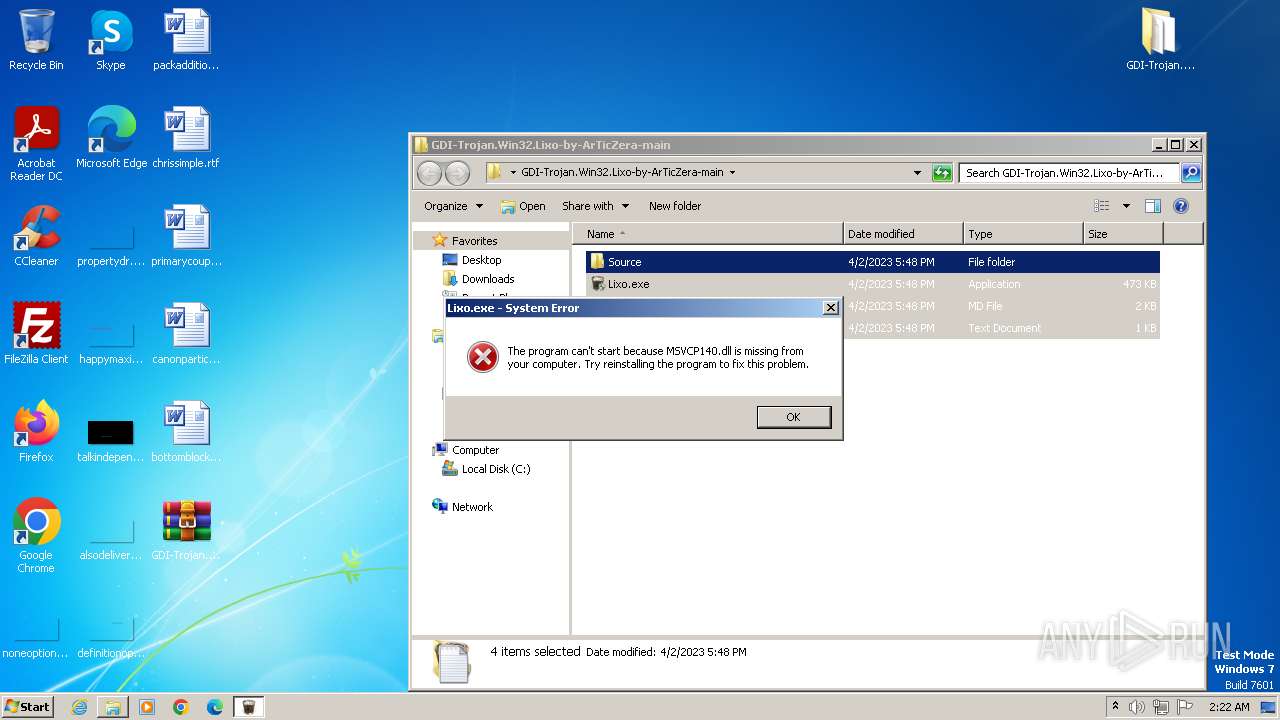1280x720 pixels.
Task: Sort by Name column header
Action: click(708, 234)
